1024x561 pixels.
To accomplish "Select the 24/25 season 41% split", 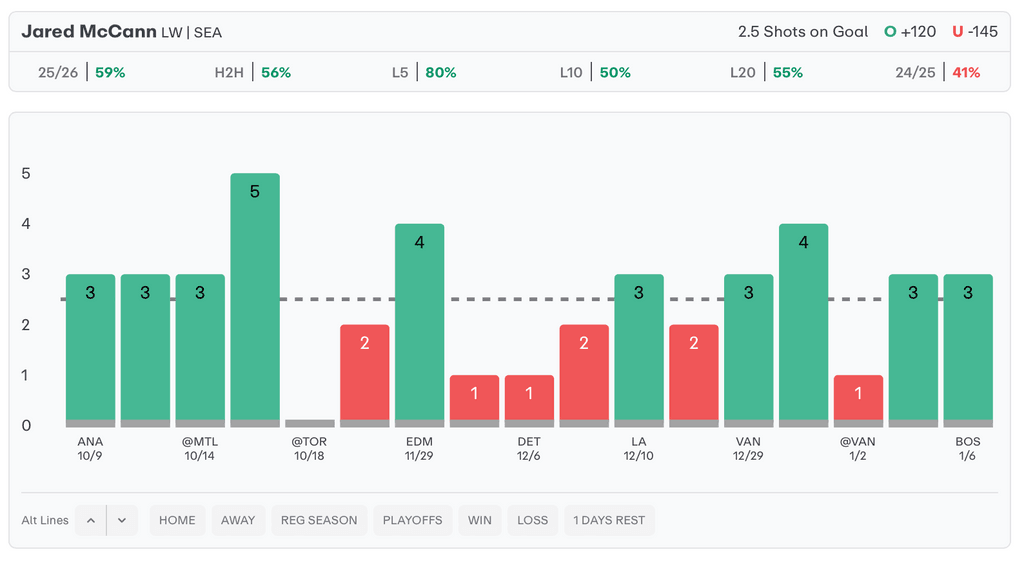I will point(938,73).
